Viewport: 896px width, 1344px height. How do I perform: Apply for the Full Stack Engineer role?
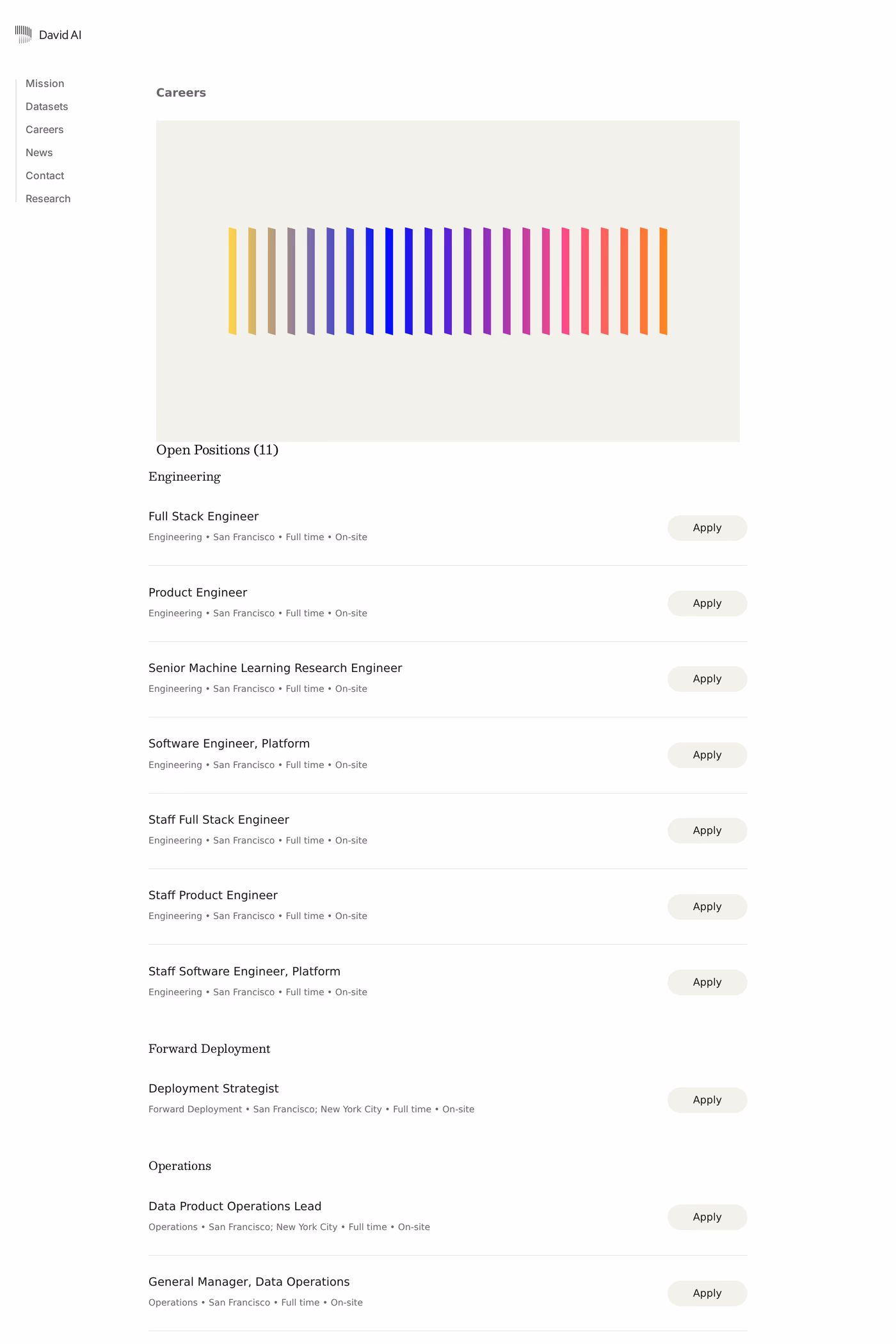pos(707,528)
